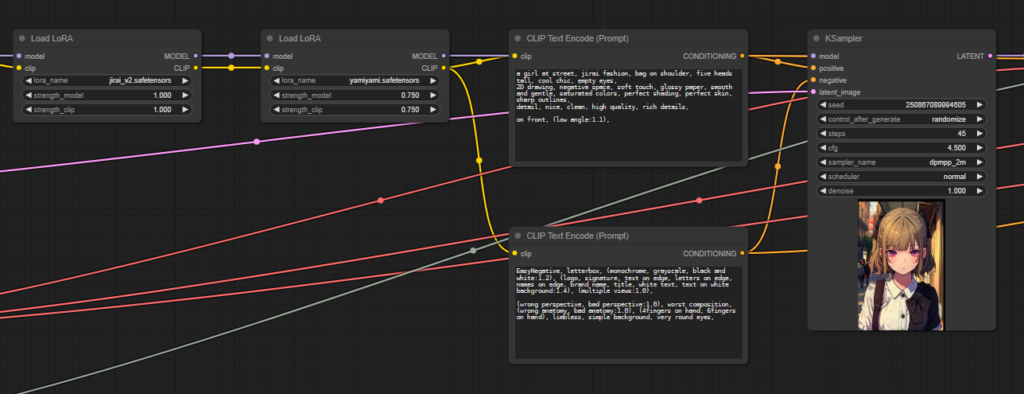Click the denoise 1.000 slider field
1024x394 pixels.
[x=901, y=191]
